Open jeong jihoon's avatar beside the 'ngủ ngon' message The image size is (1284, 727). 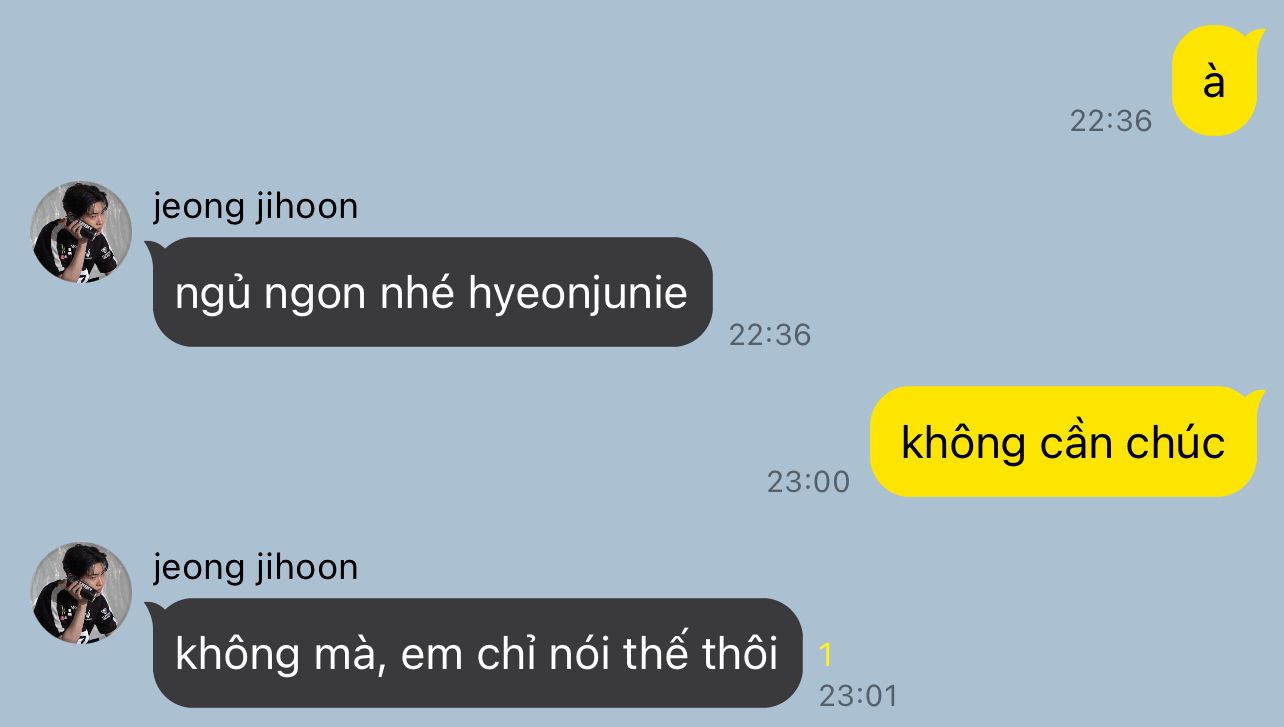click(82, 232)
